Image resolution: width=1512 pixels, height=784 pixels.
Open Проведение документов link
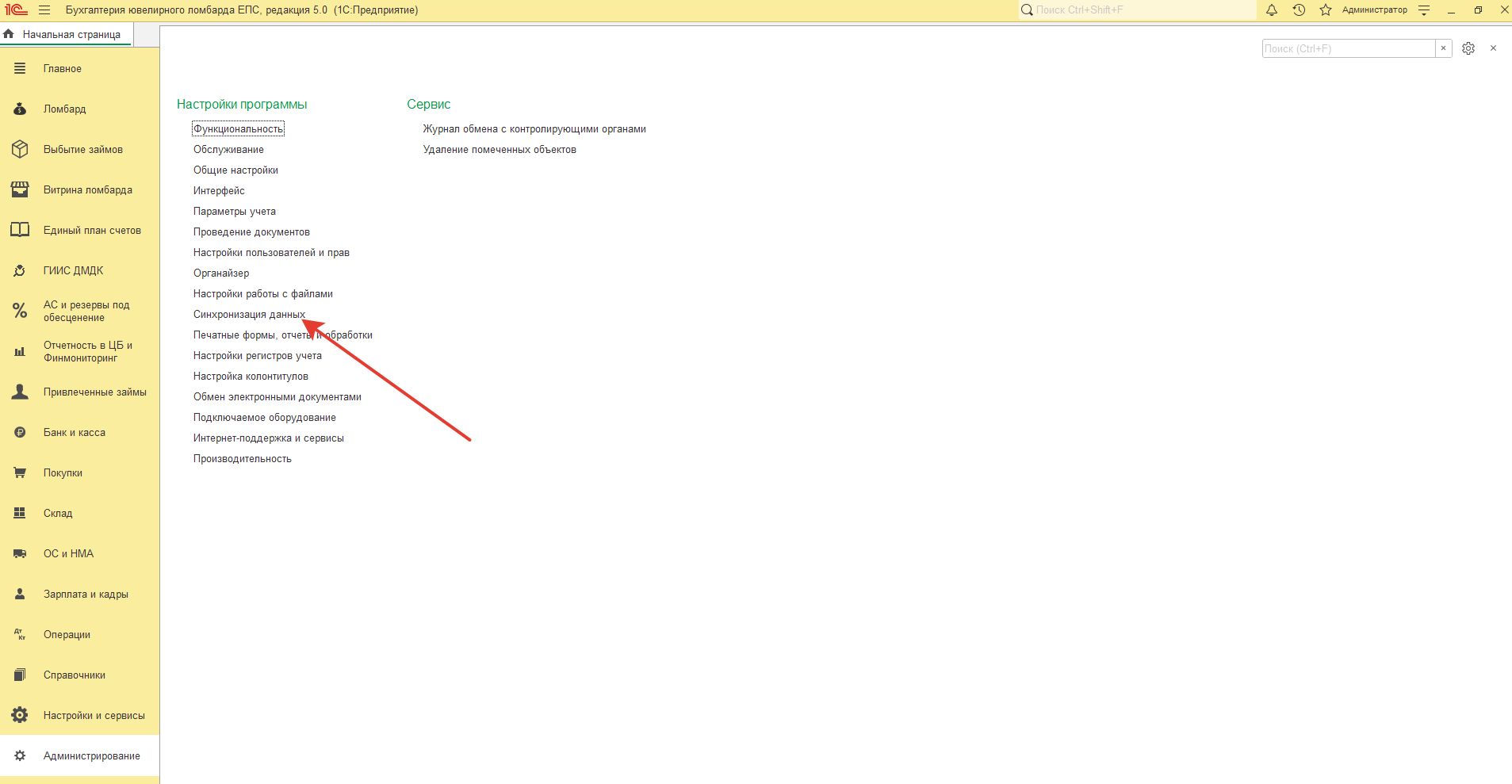pyautogui.click(x=251, y=232)
